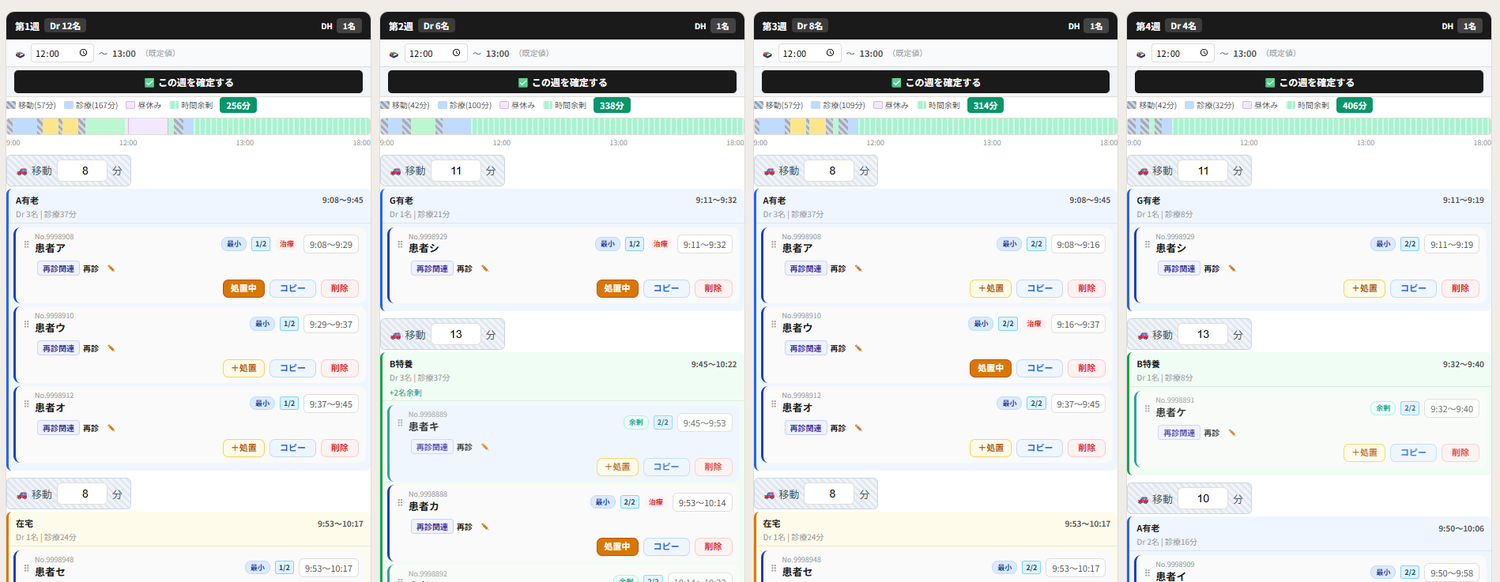The height and width of the screenshot is (582, 1500).
Task: Copy 患者キ in 第2週 with コピー
Action: pyautogui.click(x=666, y=467)
